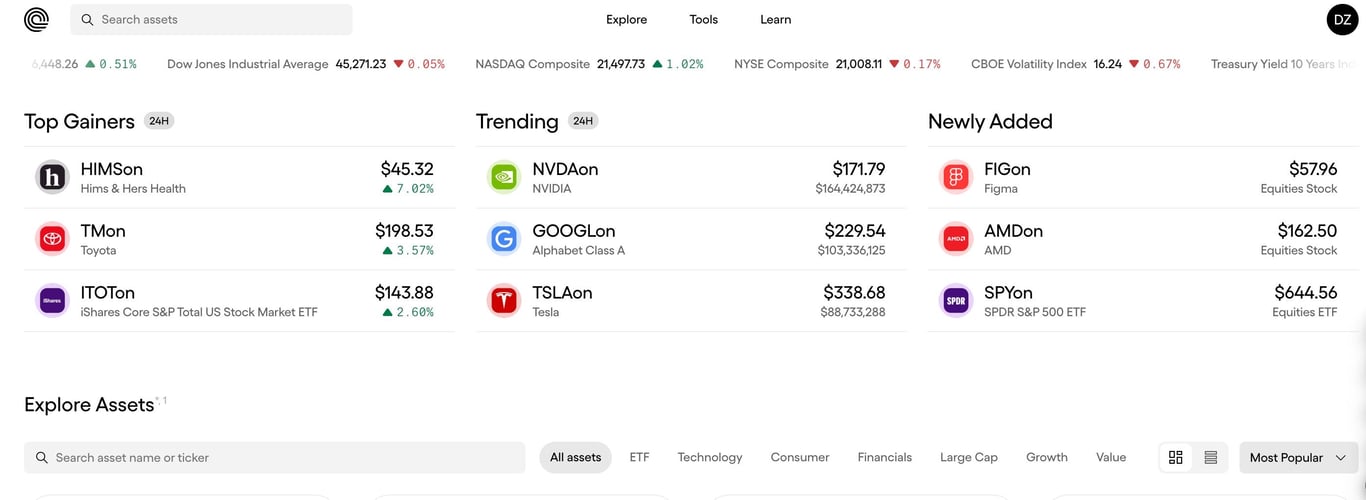Switch to grid view layout
Image resolution: width=1366 pixels, height=500 pixels.
pos(1176,457)
